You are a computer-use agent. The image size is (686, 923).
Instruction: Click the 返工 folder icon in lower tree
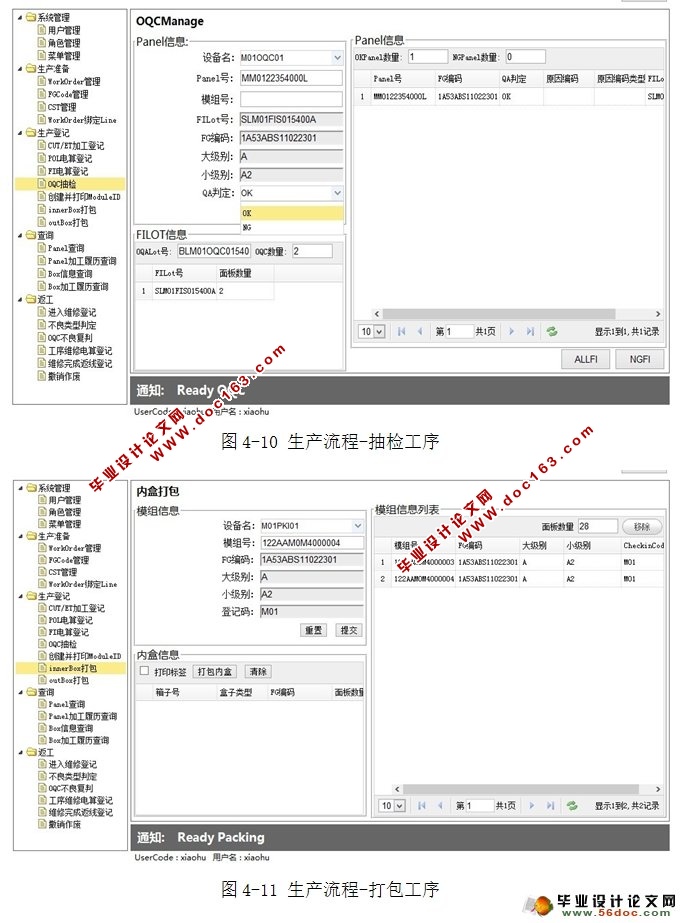31,752
